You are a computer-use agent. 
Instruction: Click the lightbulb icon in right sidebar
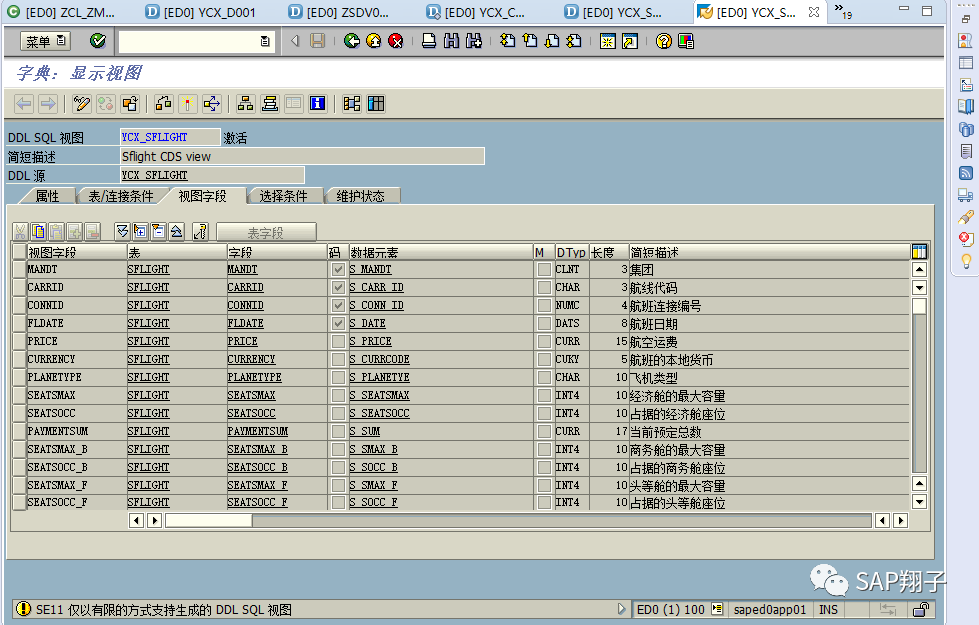click(966, 261)
